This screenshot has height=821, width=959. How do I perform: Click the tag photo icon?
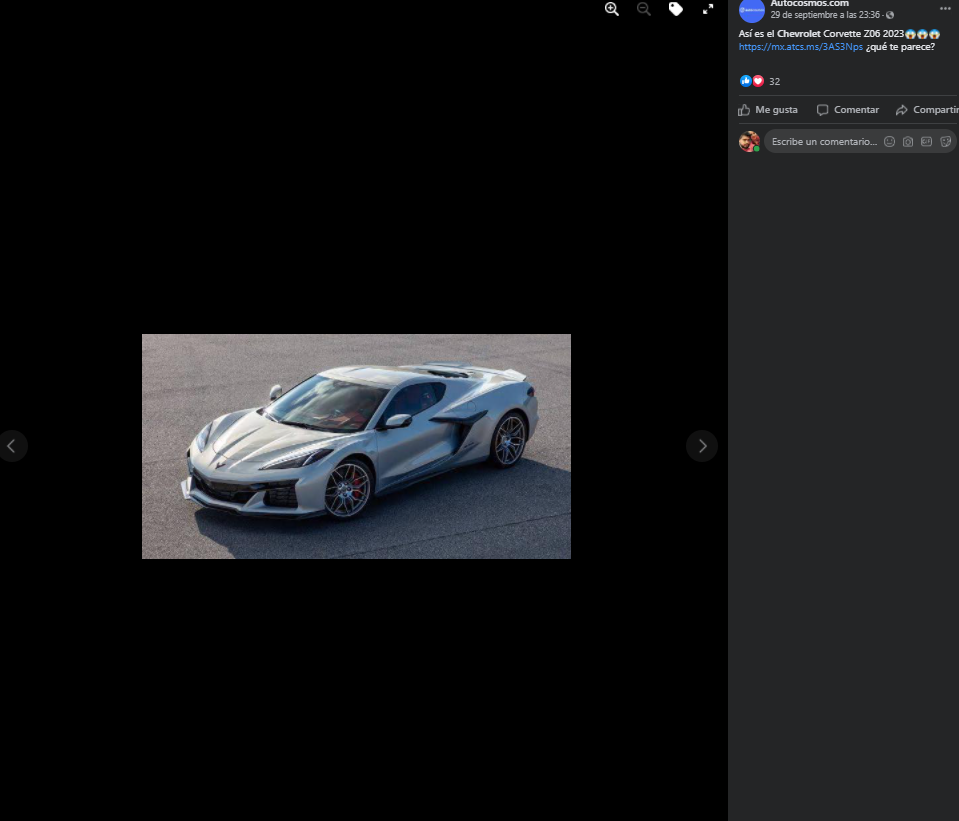(675, 9)
